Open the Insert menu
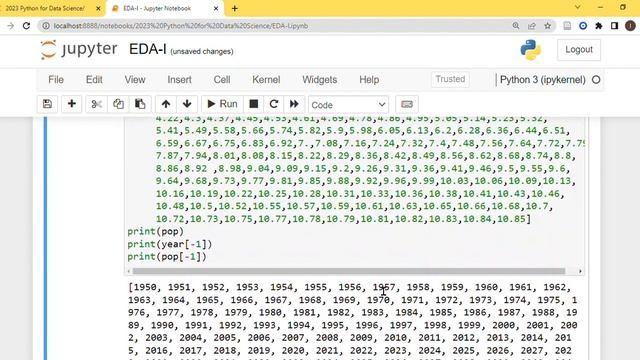This screenshot has width=640, height=360. 179,80
